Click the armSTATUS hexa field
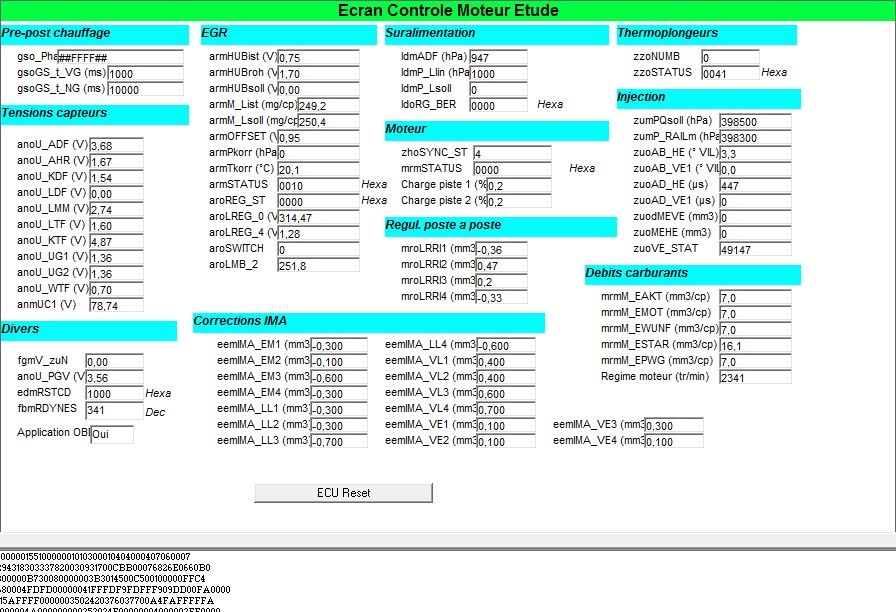 coord(318,185)
